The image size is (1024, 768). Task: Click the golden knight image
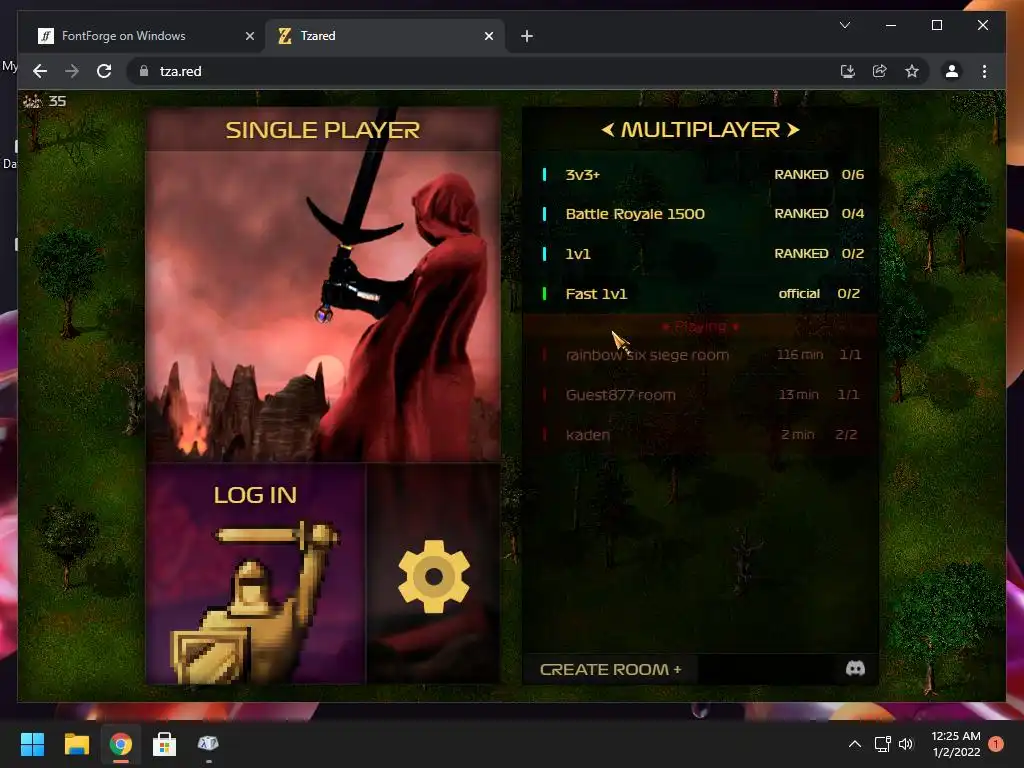tap(255, 601)
